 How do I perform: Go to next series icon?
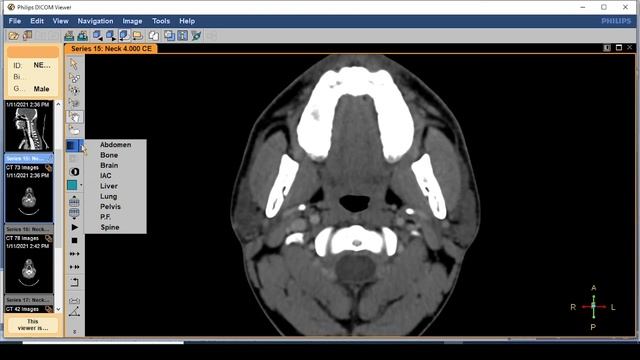tap(111, 36)
